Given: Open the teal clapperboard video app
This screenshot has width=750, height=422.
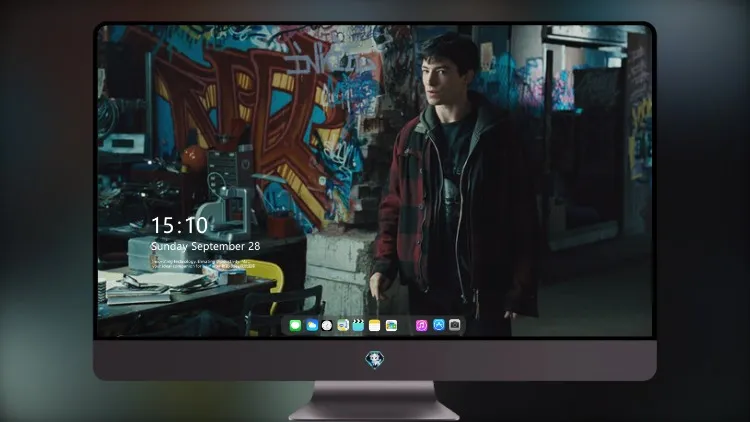Looking at the screenshot, I should [358, 325].
